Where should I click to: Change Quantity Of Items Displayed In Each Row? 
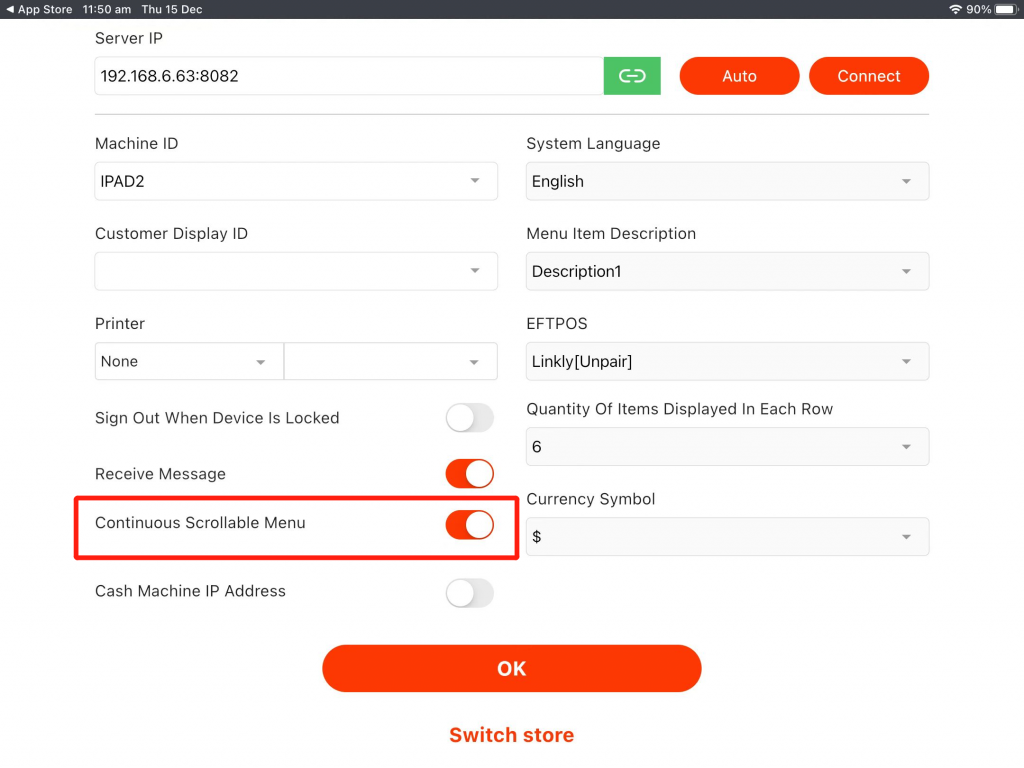(x=727, y=447)
